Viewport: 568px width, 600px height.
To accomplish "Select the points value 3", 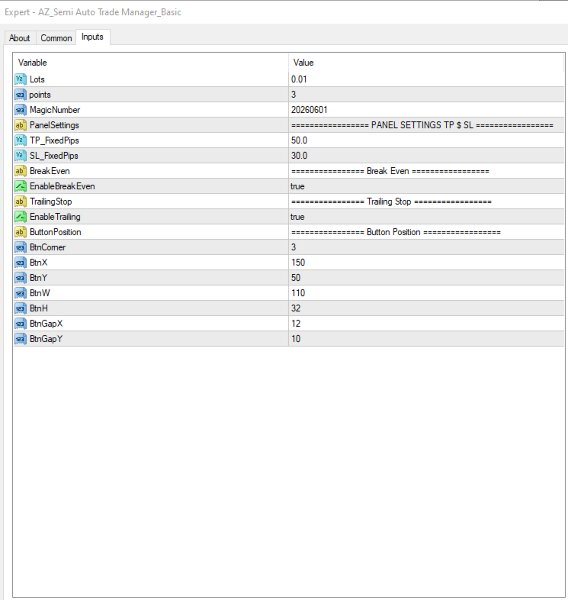I will point(294,95).
